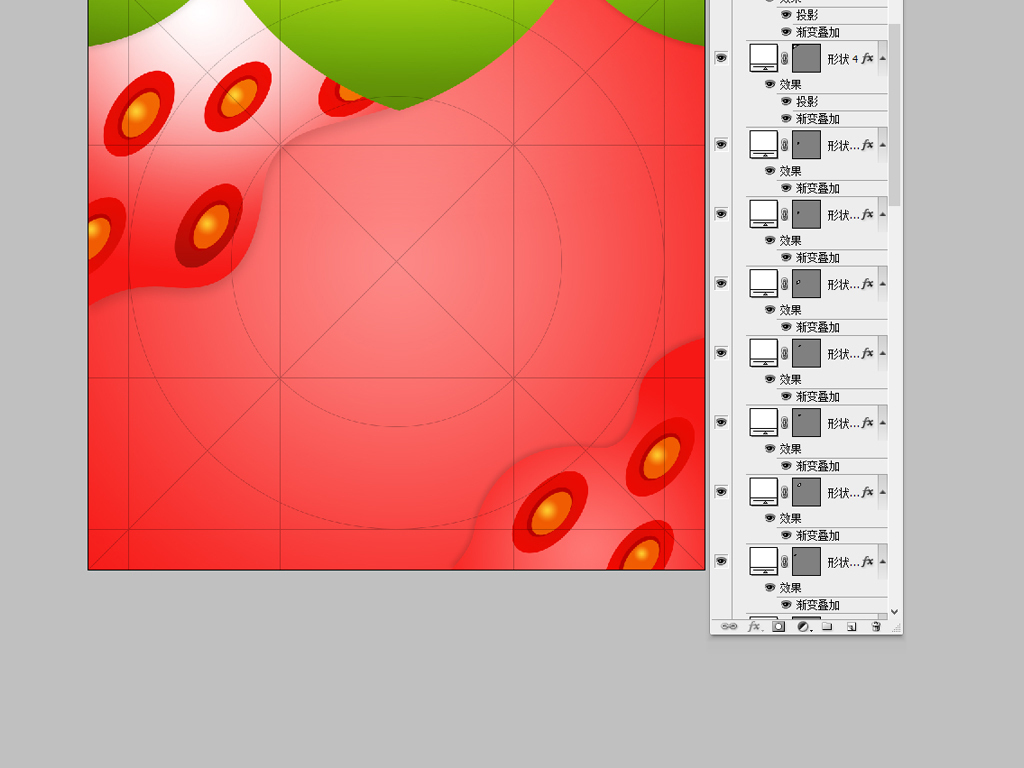Open the add layer style fx menu
1024x768 pixels.
754,626
